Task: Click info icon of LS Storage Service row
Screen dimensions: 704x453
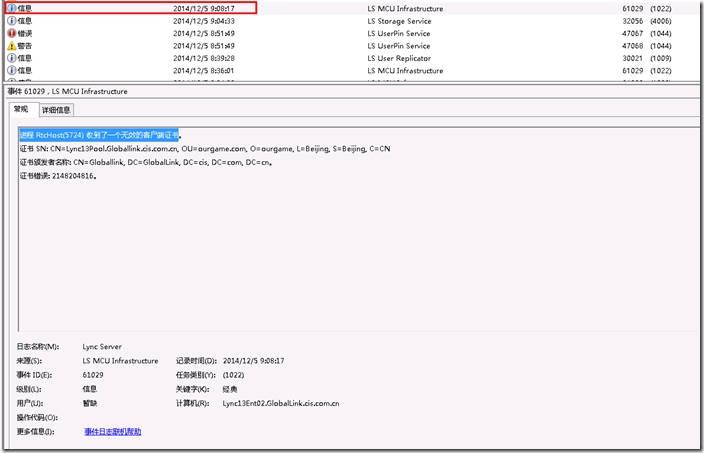Action: click(12, 21)
